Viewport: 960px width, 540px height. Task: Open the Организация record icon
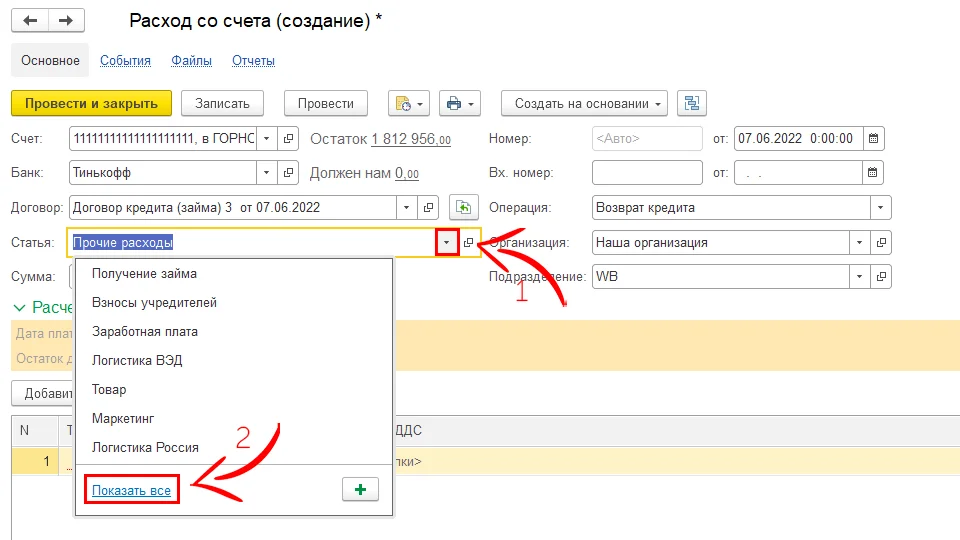point(880,242)
